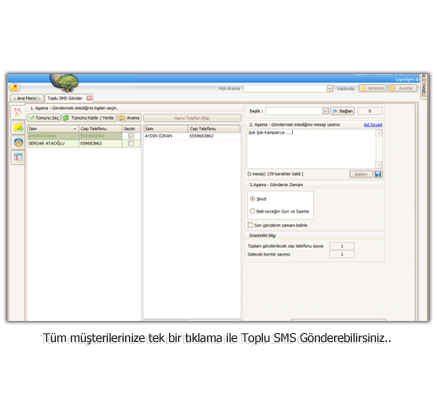The height and width of the screenshot is (418, 437).
Task: Check the SERDAR ATAOĞLU selection checkbox
Action: 131,143
